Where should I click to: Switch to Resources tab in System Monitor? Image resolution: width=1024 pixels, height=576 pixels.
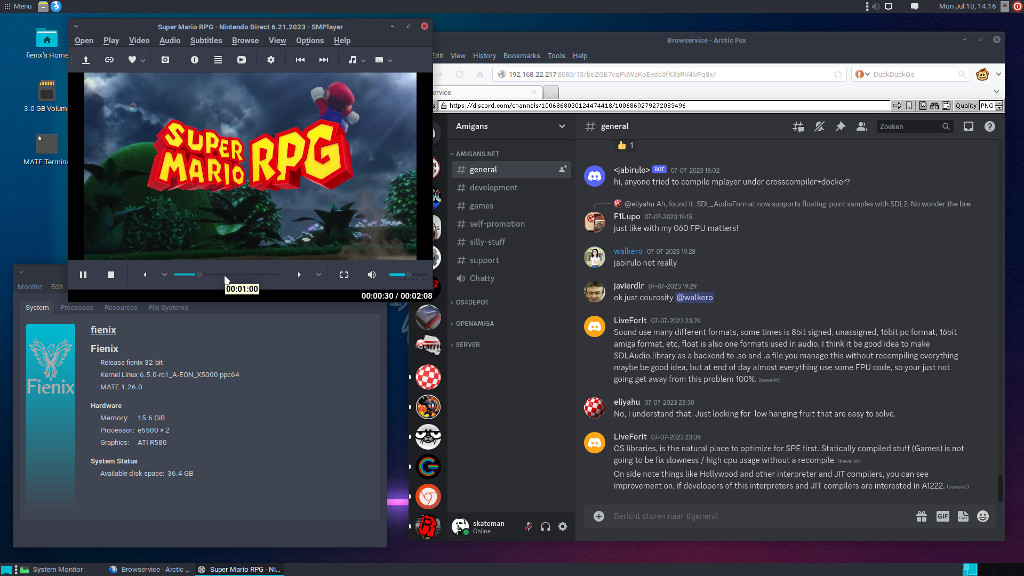(121, 308)
